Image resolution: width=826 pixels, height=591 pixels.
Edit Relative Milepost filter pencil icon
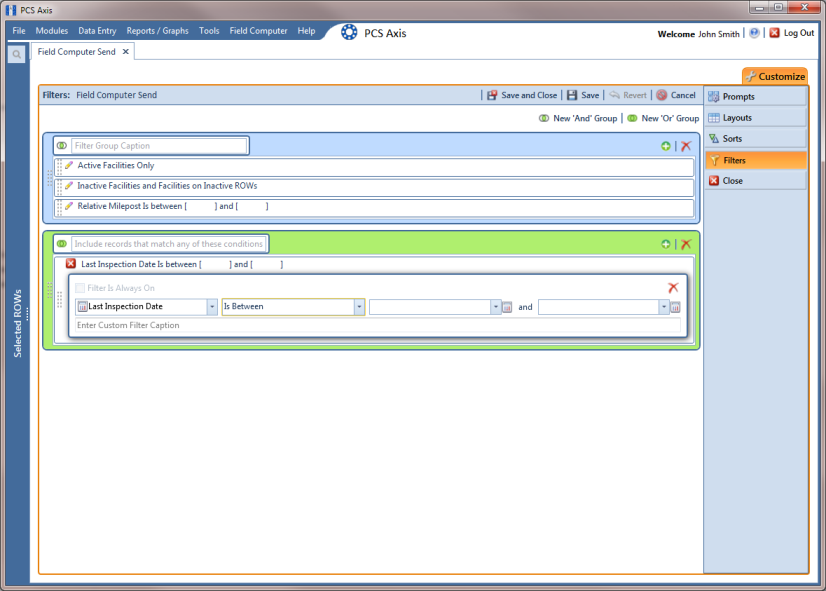69,206
